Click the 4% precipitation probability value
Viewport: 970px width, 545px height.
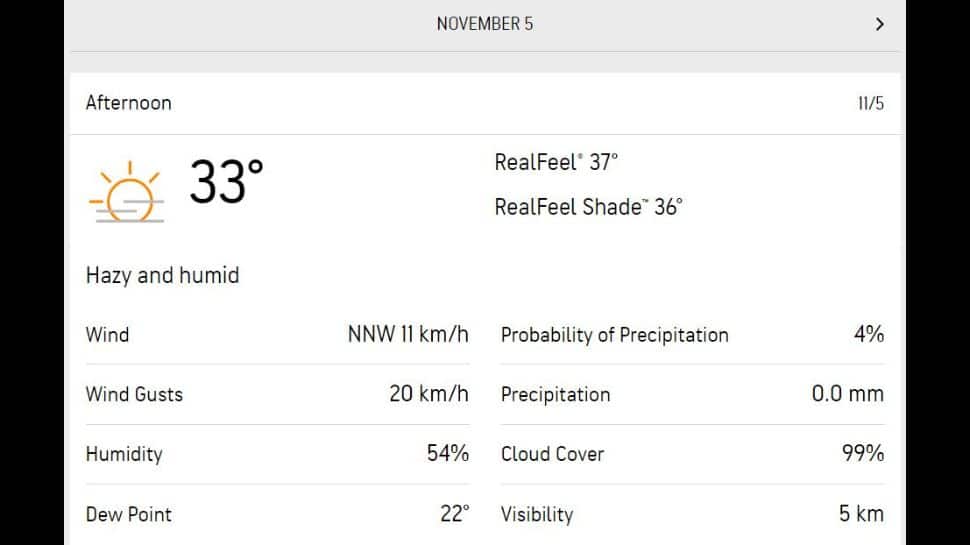tap(869, 334)
